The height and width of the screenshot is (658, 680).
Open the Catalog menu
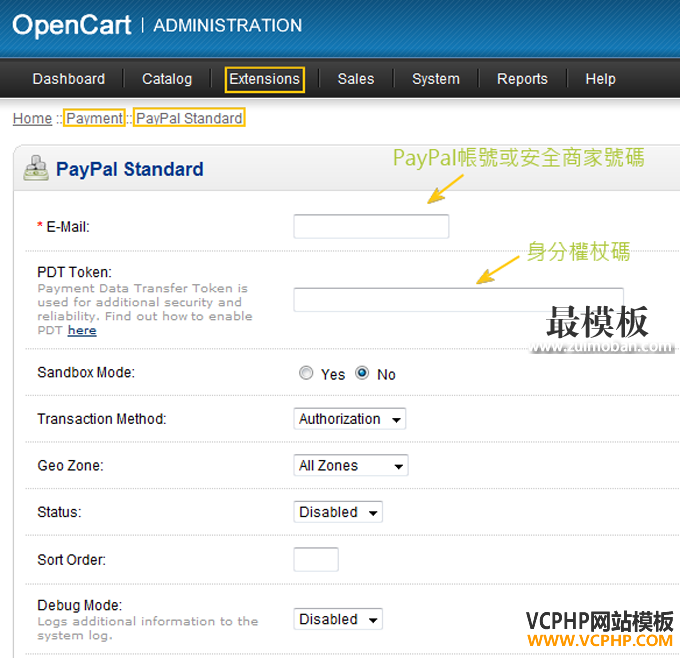coord(167,79)
